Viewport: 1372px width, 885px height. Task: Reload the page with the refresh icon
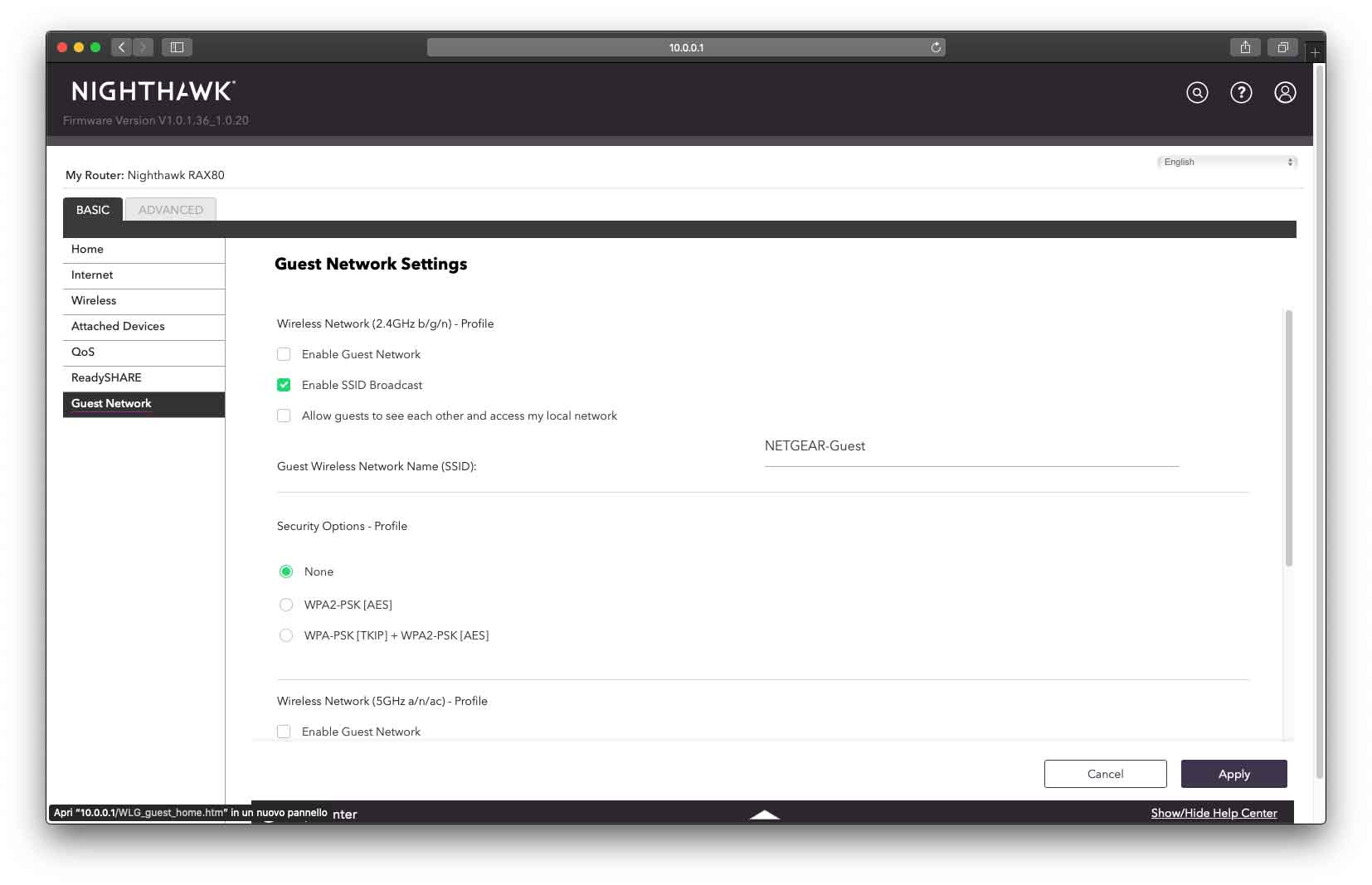[936, 47]
